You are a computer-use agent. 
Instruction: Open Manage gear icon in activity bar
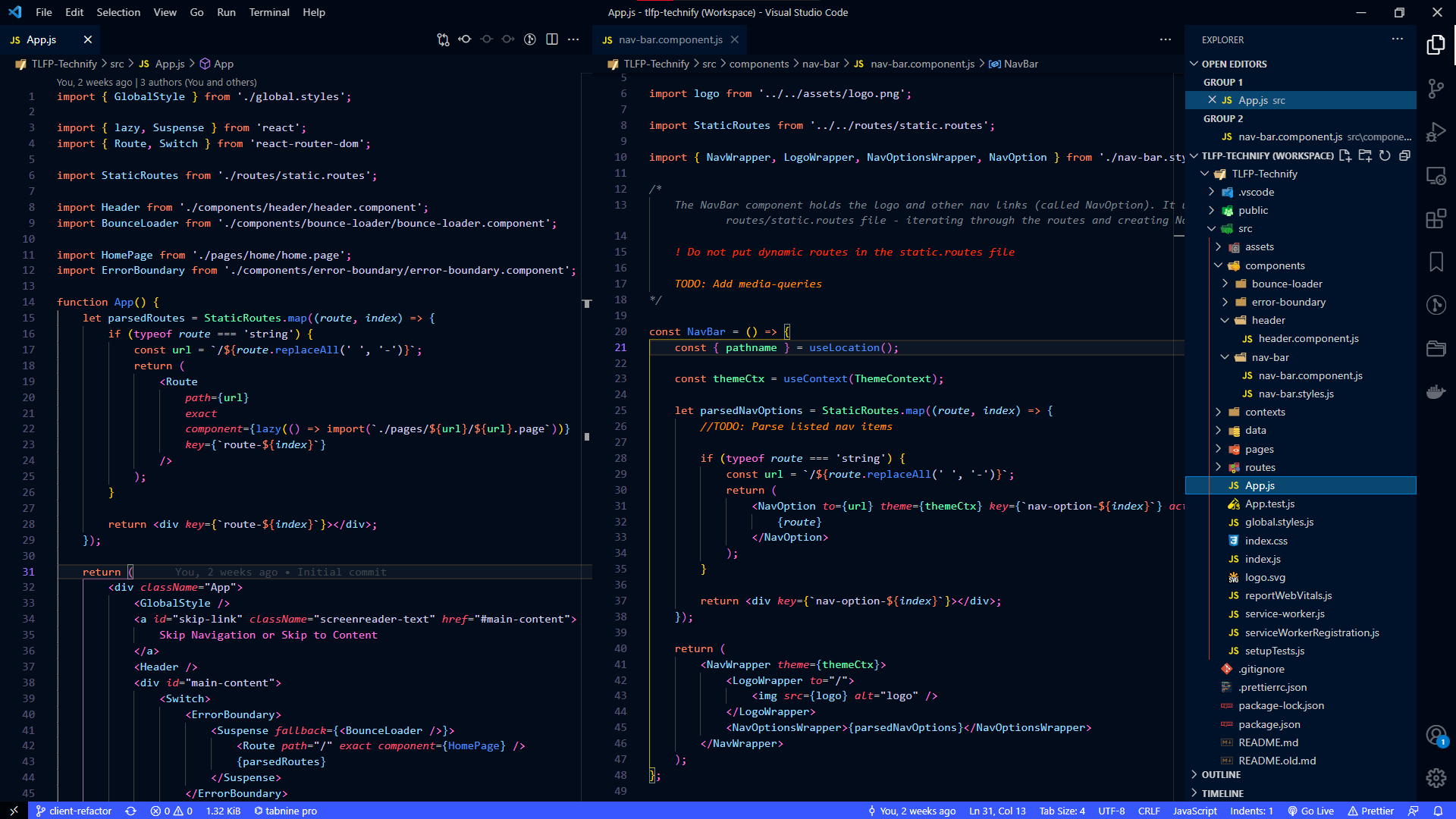pos(1436,778)
